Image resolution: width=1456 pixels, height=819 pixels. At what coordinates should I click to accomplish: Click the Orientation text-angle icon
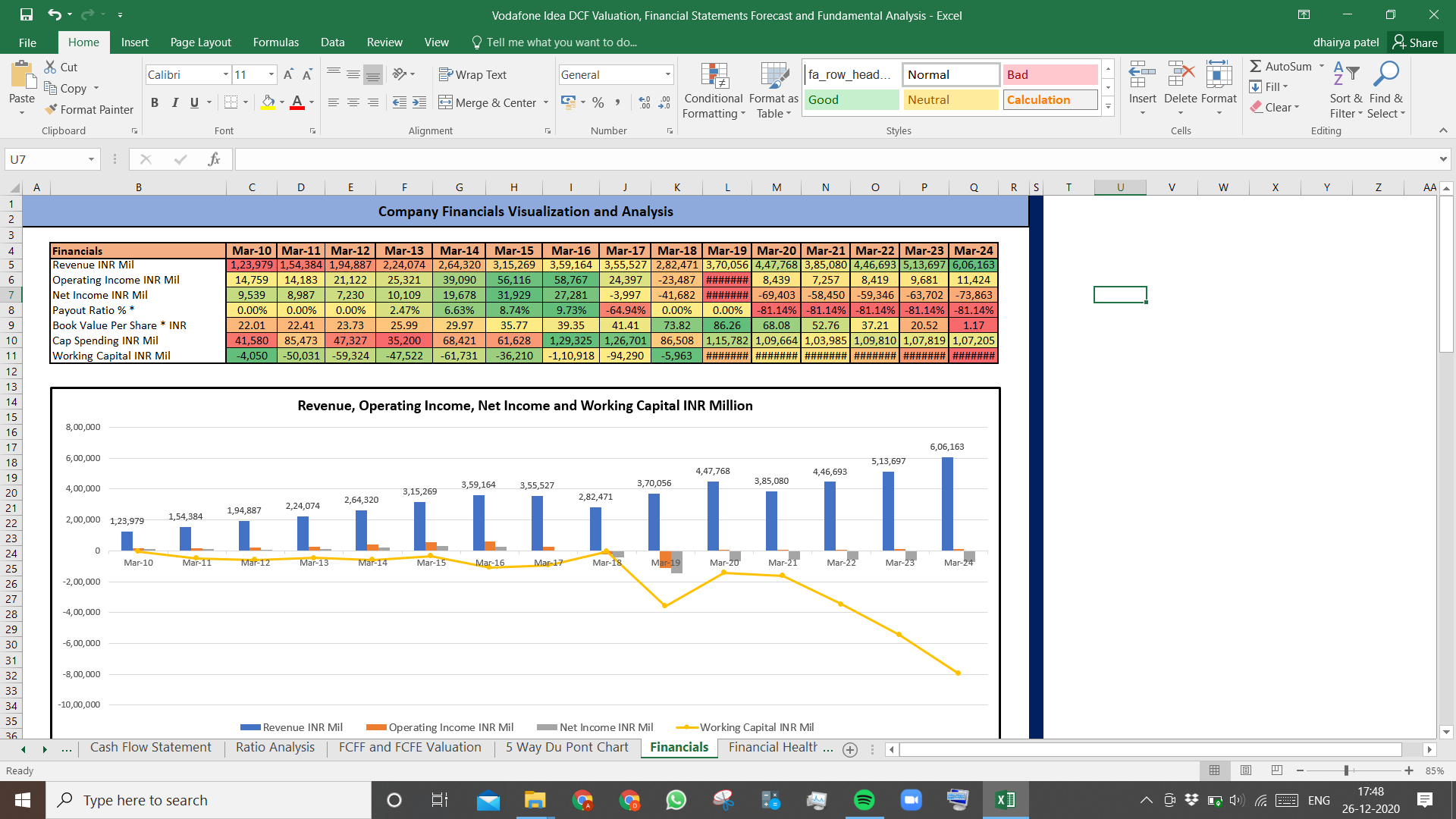[400, 74]
